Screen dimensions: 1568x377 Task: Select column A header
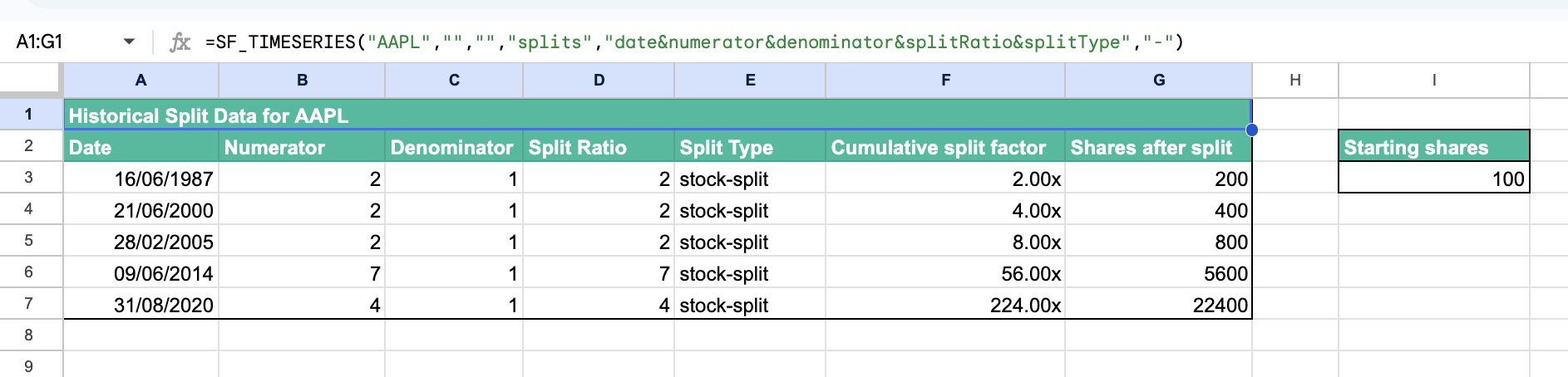tap(141, 81)
